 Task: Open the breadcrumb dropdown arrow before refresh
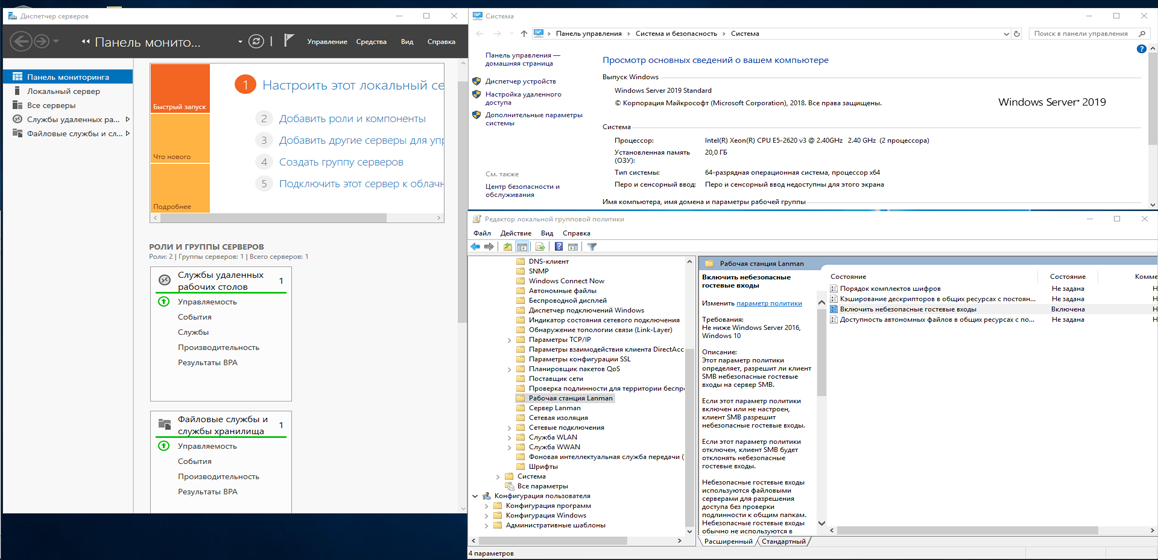238,42
